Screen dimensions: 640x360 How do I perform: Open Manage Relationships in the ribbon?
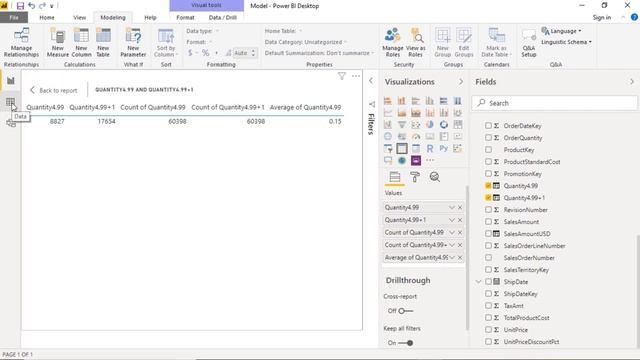(21, 42)
